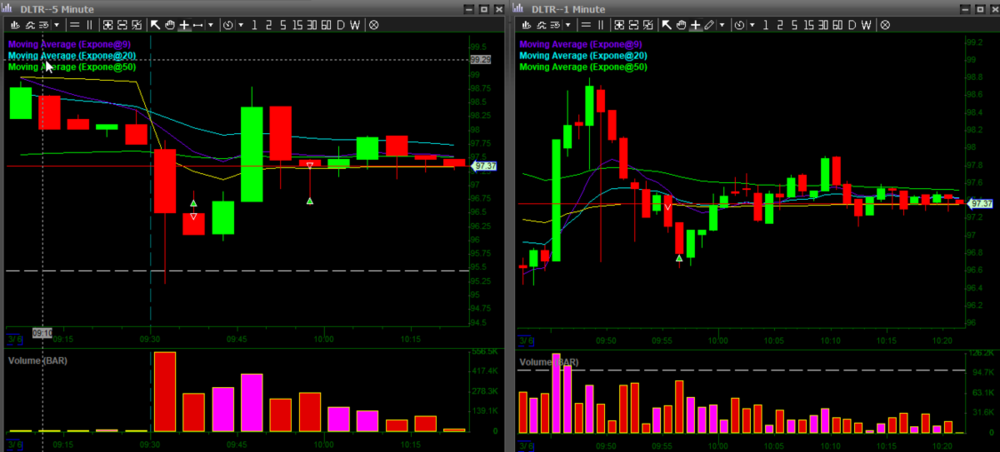Click the 97.37 price marker on 5 Minute chart axis

pyautogui.click(x=482, y=165)
